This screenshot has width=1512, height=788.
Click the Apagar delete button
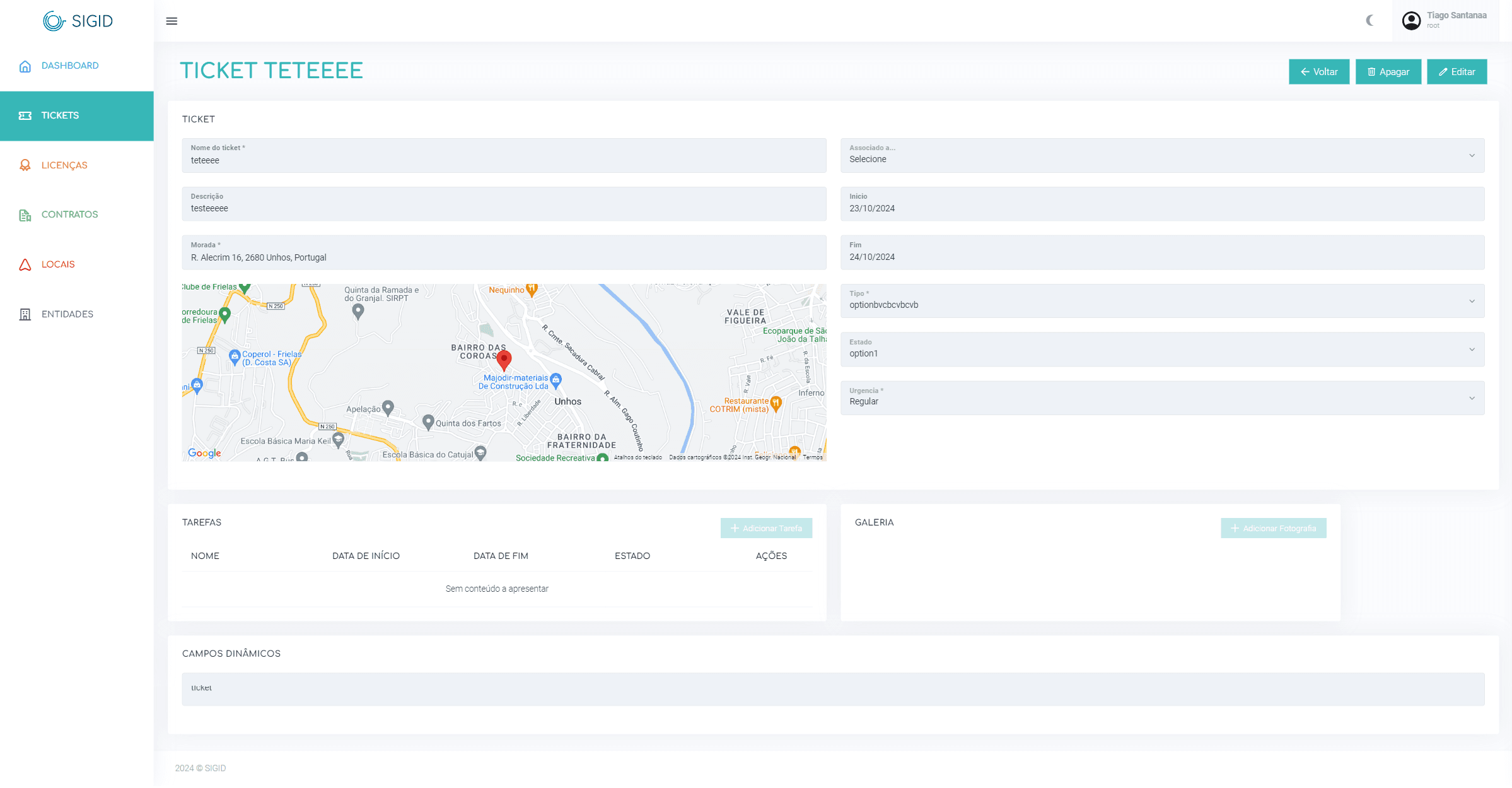(x=1388, y=72)
